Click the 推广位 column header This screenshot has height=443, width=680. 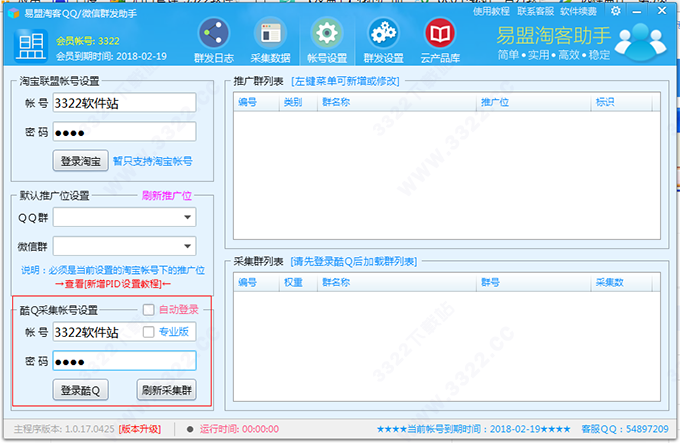pos(534,102)
